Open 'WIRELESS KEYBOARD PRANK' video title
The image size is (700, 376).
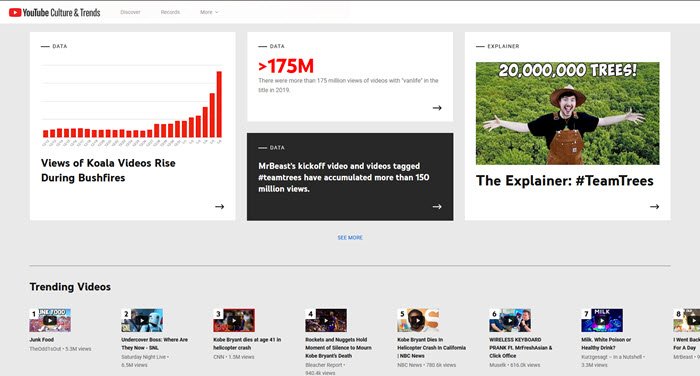tap(521, 348)
